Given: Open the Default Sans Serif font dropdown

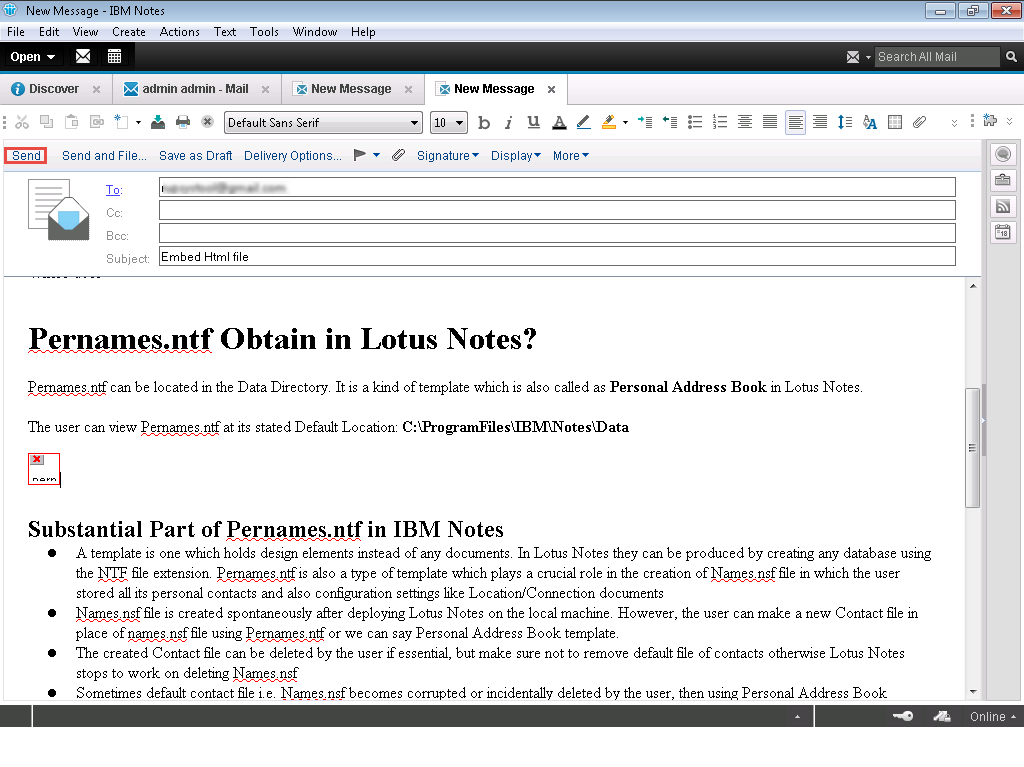Looking at the screenshot, I should (415, 123).
